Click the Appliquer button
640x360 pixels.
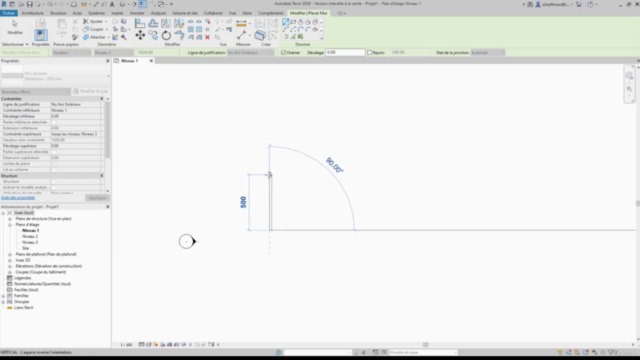click(x=97, y=198)
